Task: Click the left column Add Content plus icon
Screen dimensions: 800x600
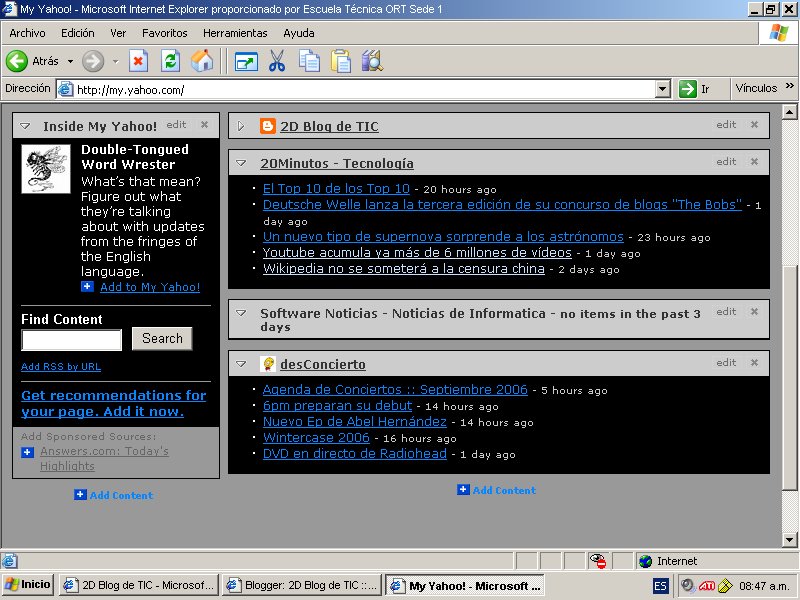Action: tap(80, 494)
